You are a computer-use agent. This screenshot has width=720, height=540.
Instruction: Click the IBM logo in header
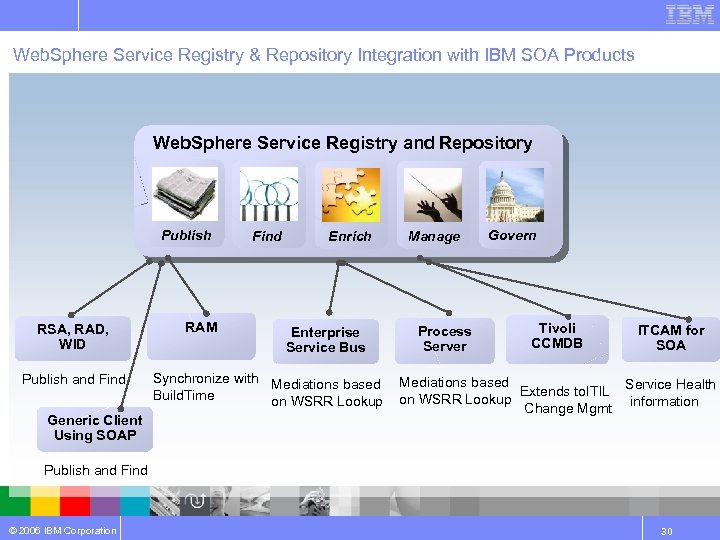[x=690, y=15]
